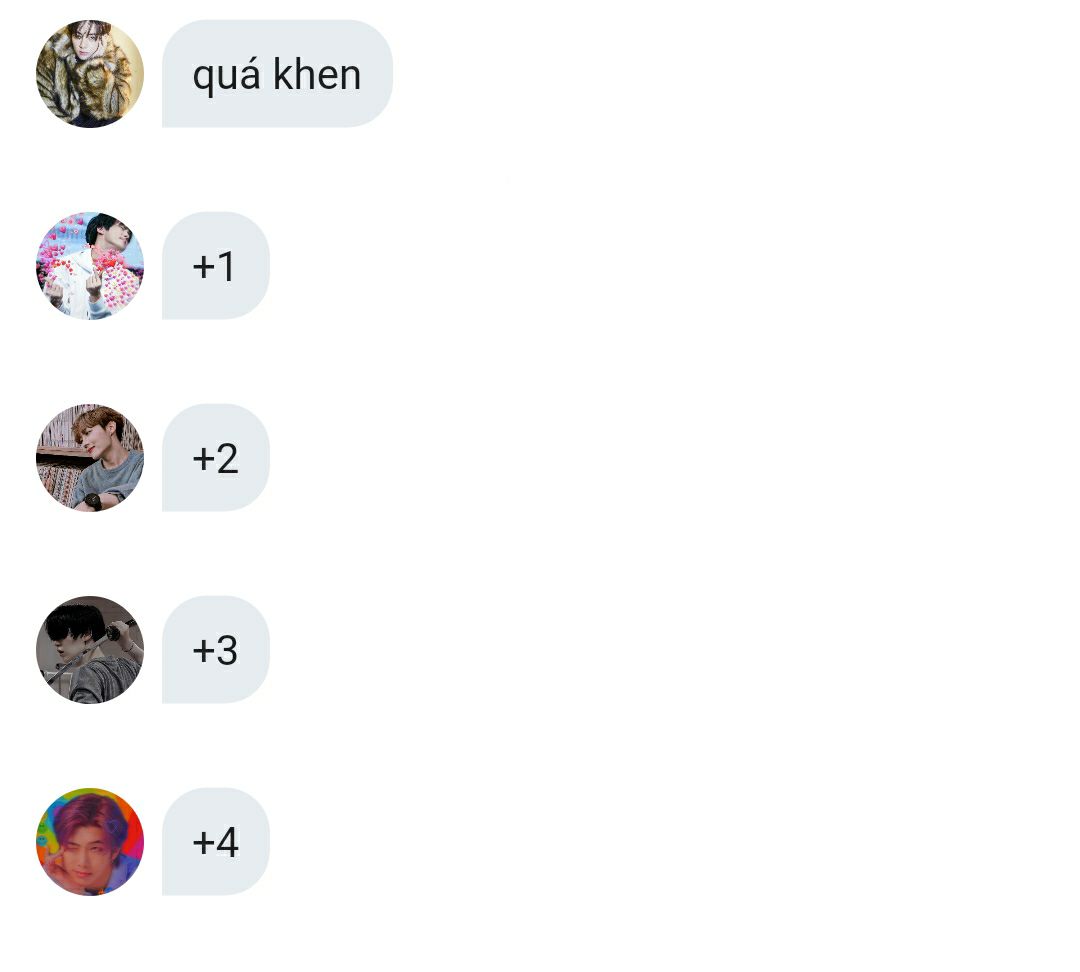Screen dimensions: 1080x972
Task: Tap the dark avatar with sword
Action: [x=90, y=650]
